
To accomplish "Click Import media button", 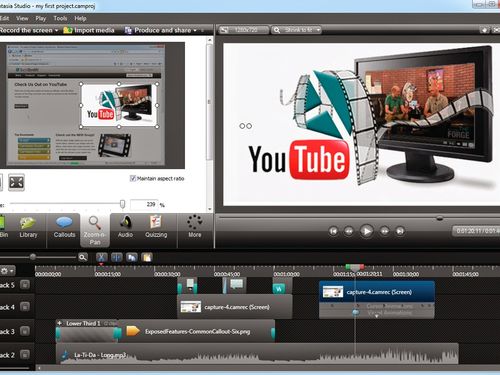I will point(89,30).
